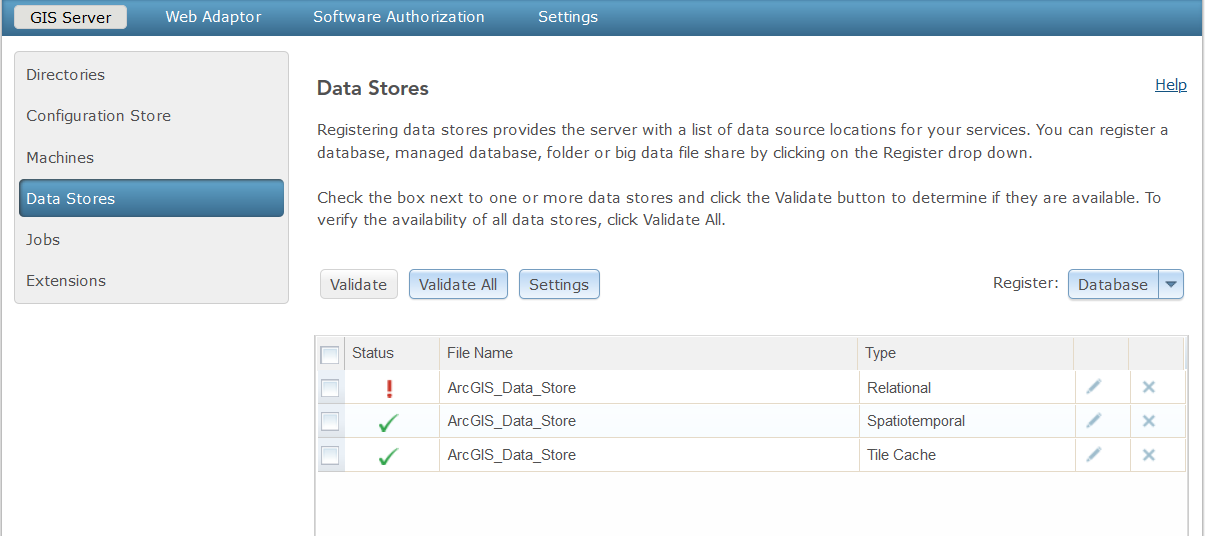Click ArcGIS_Data_Store name in Relational row
1205x536 pixels.
tap(512, 388)
